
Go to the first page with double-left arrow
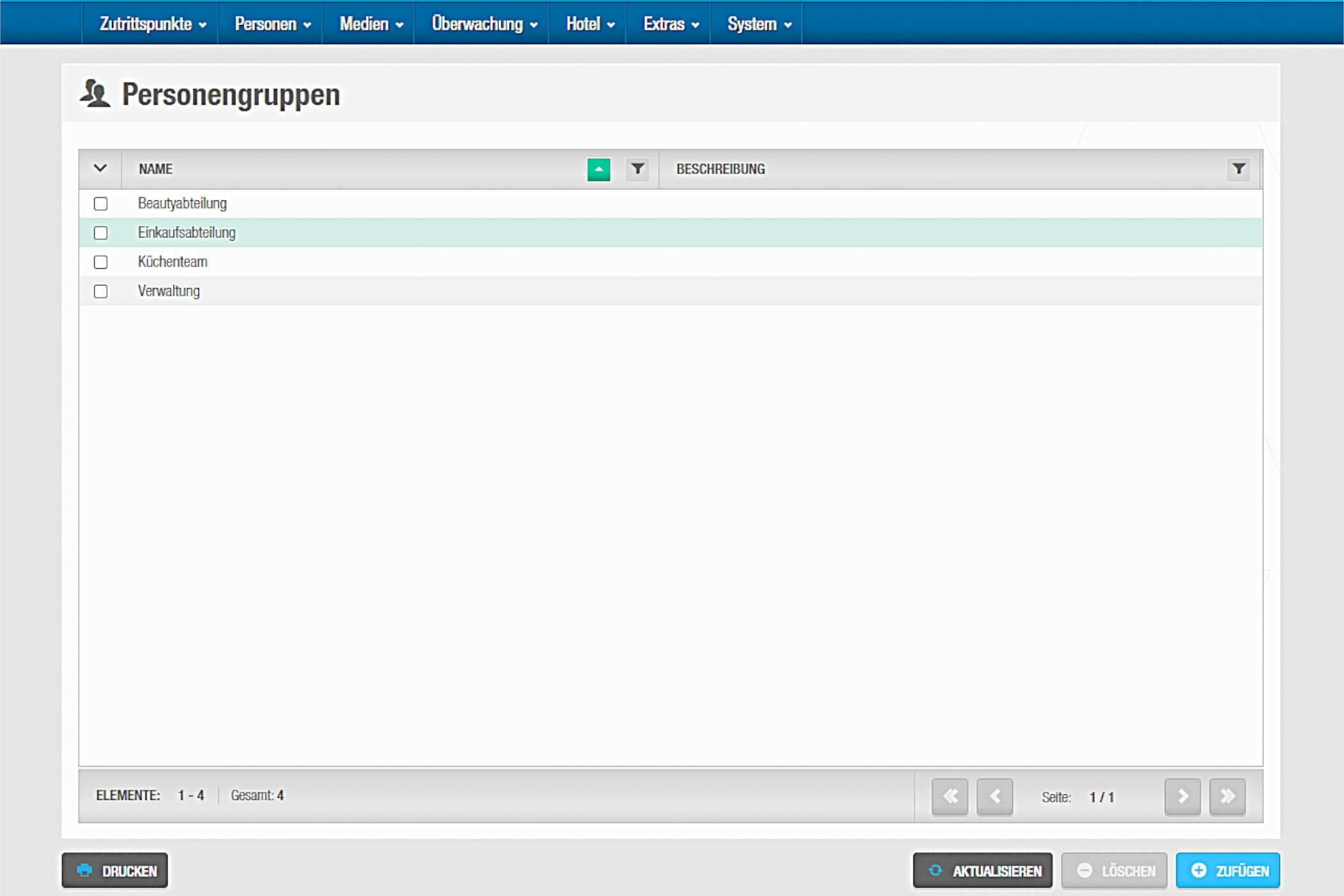click(x=950, y=796)
